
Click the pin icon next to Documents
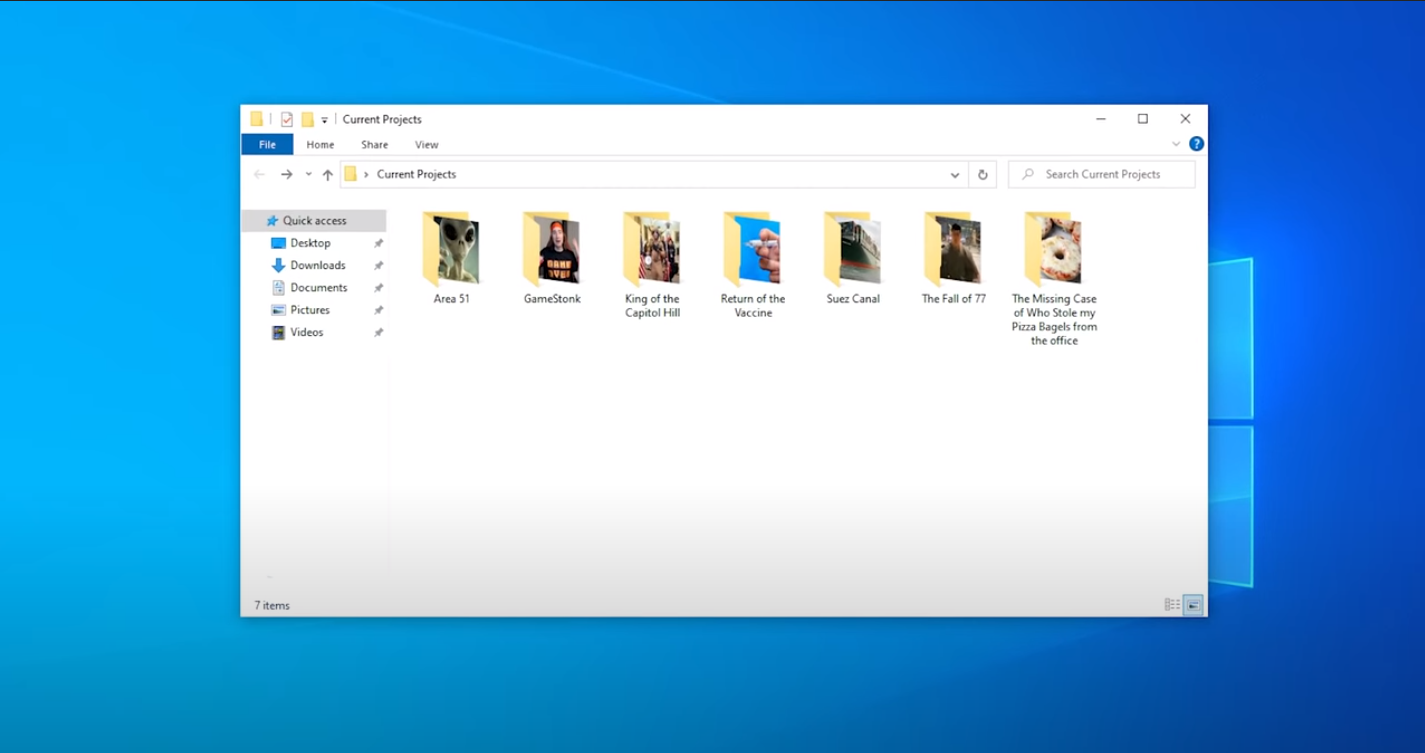378,288
